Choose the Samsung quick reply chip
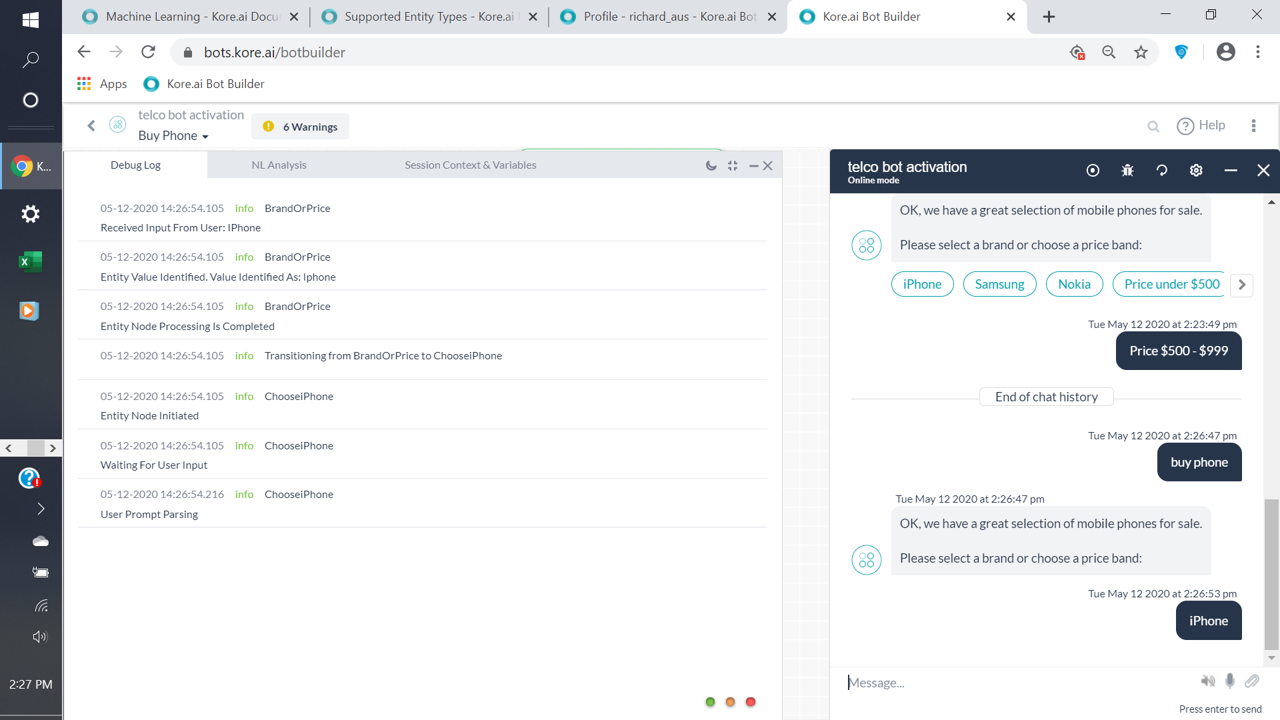 point(999,284)
